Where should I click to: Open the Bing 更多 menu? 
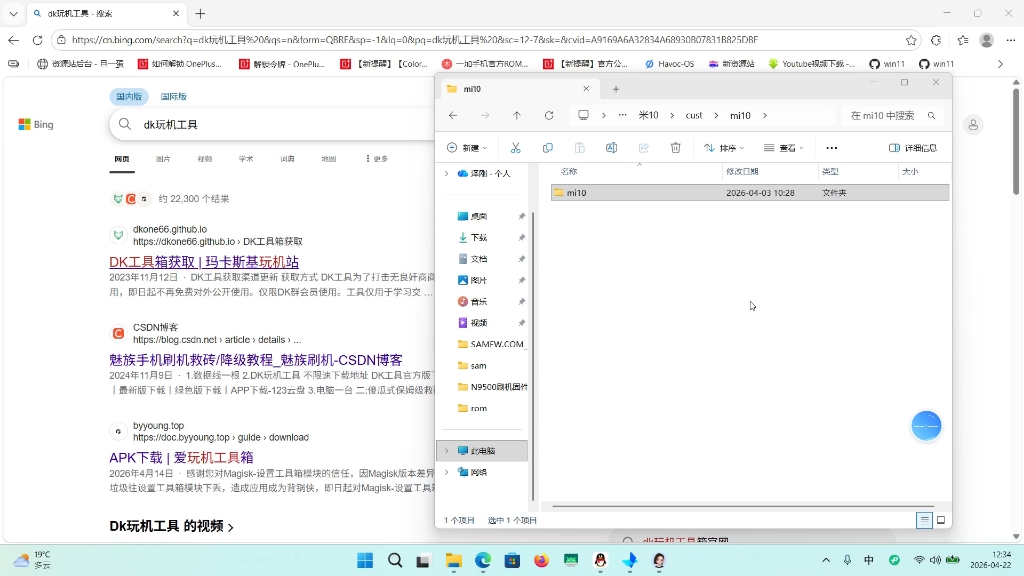pyautogui.click(x=377, y=159)
